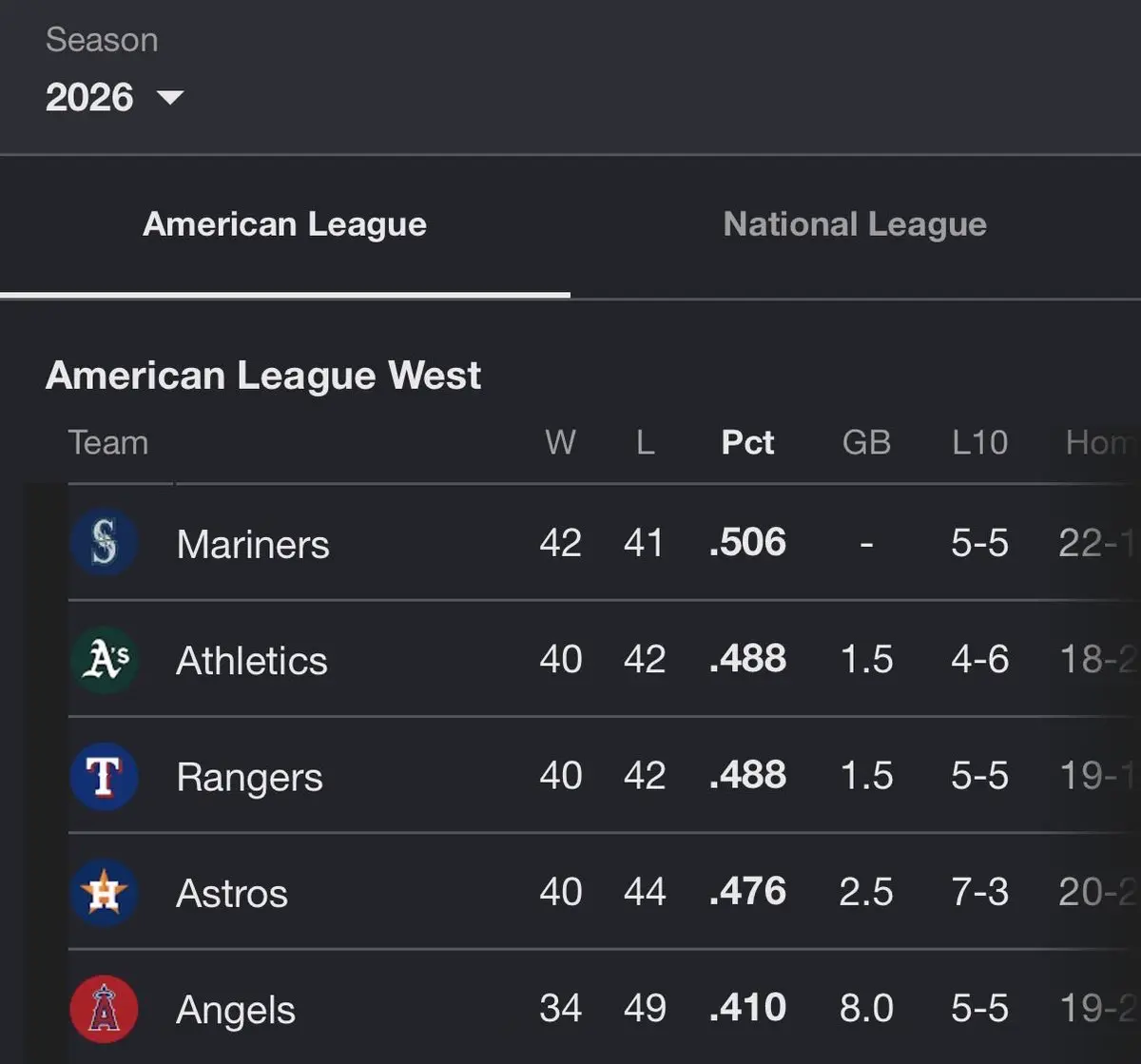Select the American League tab
The image size is (1141, 1064).
(x=284, y=224)
